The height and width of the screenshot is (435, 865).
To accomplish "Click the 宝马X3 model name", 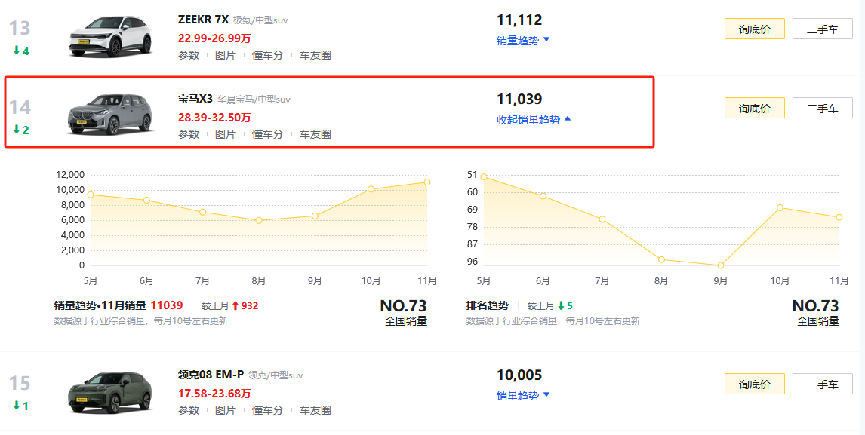I will pos(195,99).
